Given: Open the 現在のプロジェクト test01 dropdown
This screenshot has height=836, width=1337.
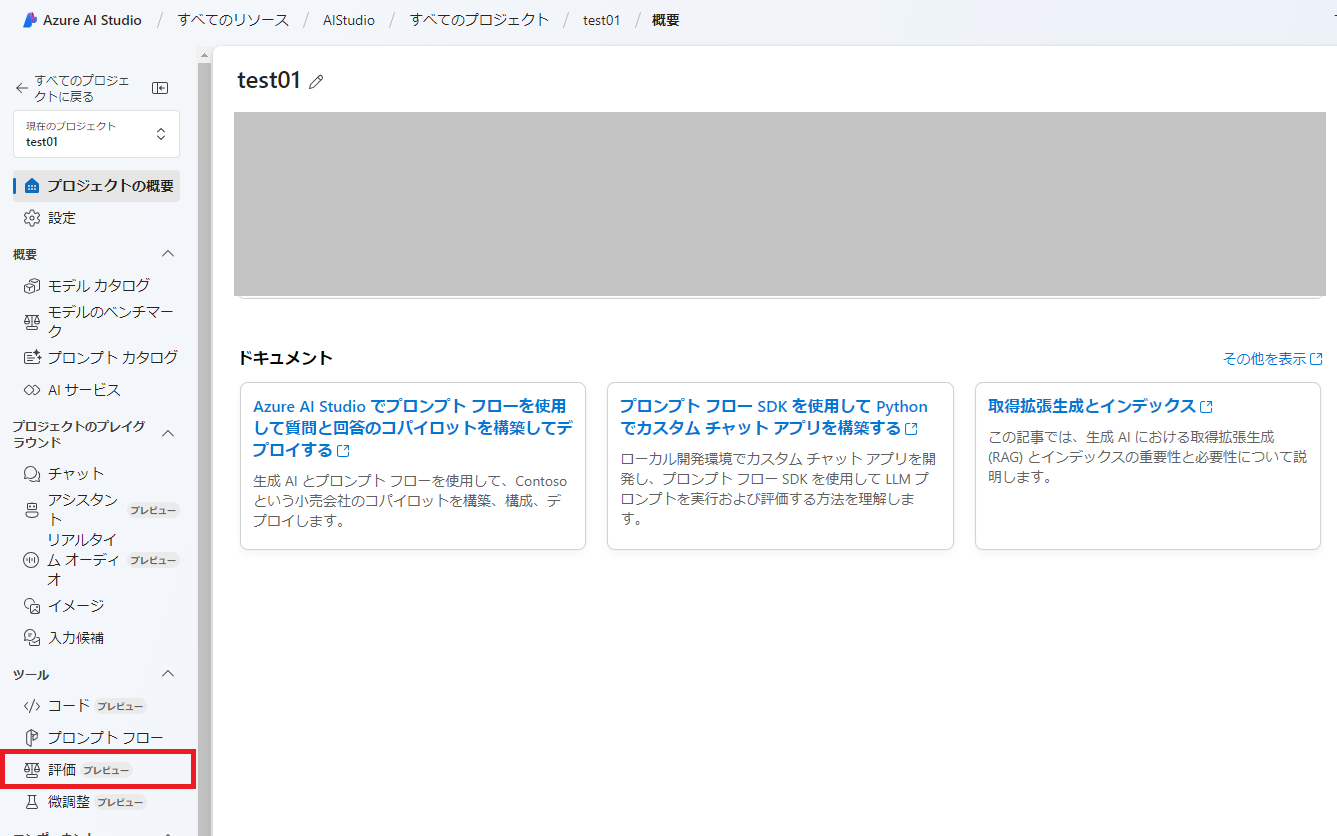Looking at the screenshot, I should pyautogui.click(x=96, y=134).
